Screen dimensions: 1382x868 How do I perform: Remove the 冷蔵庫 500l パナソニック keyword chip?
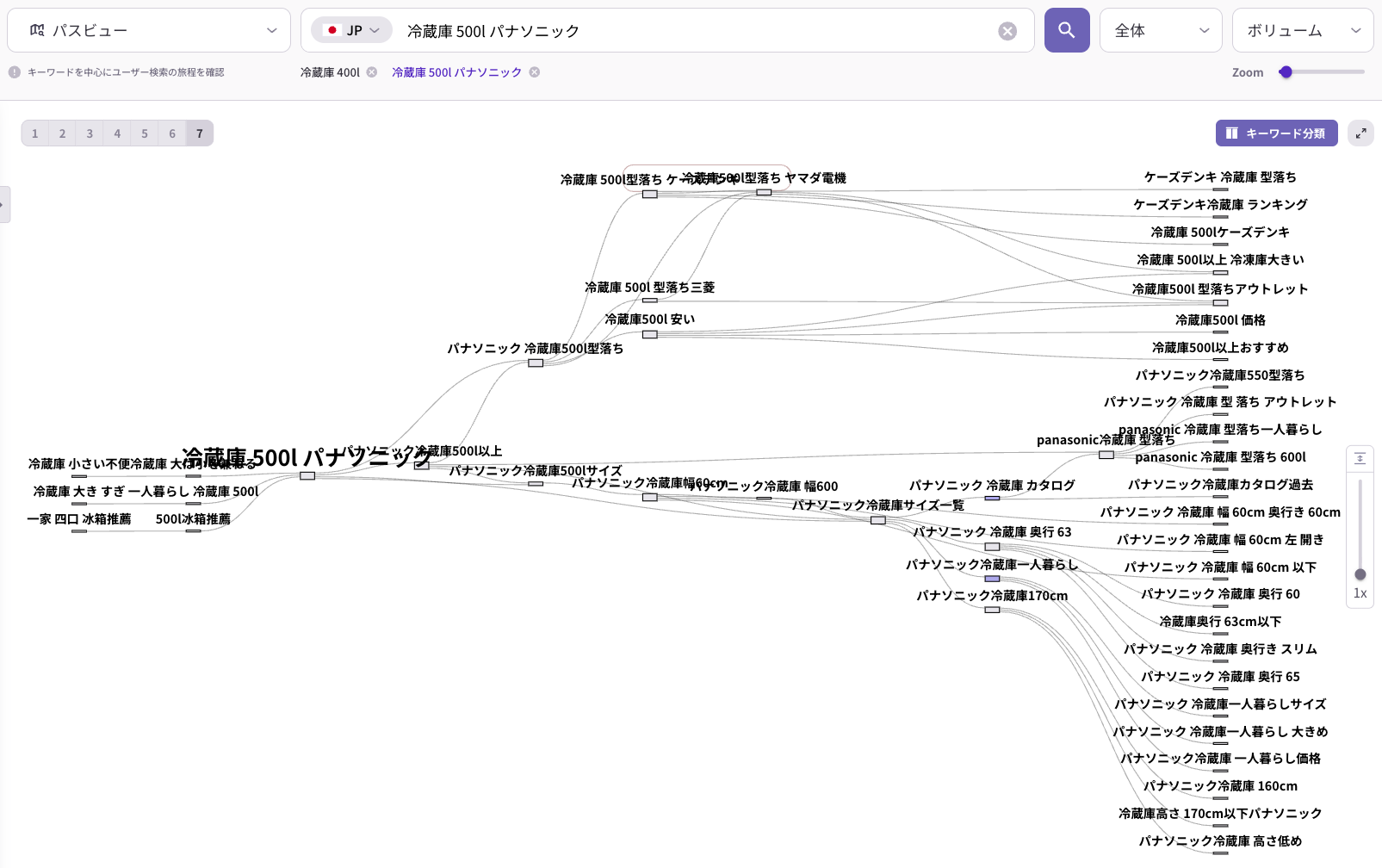coord(535,72)
